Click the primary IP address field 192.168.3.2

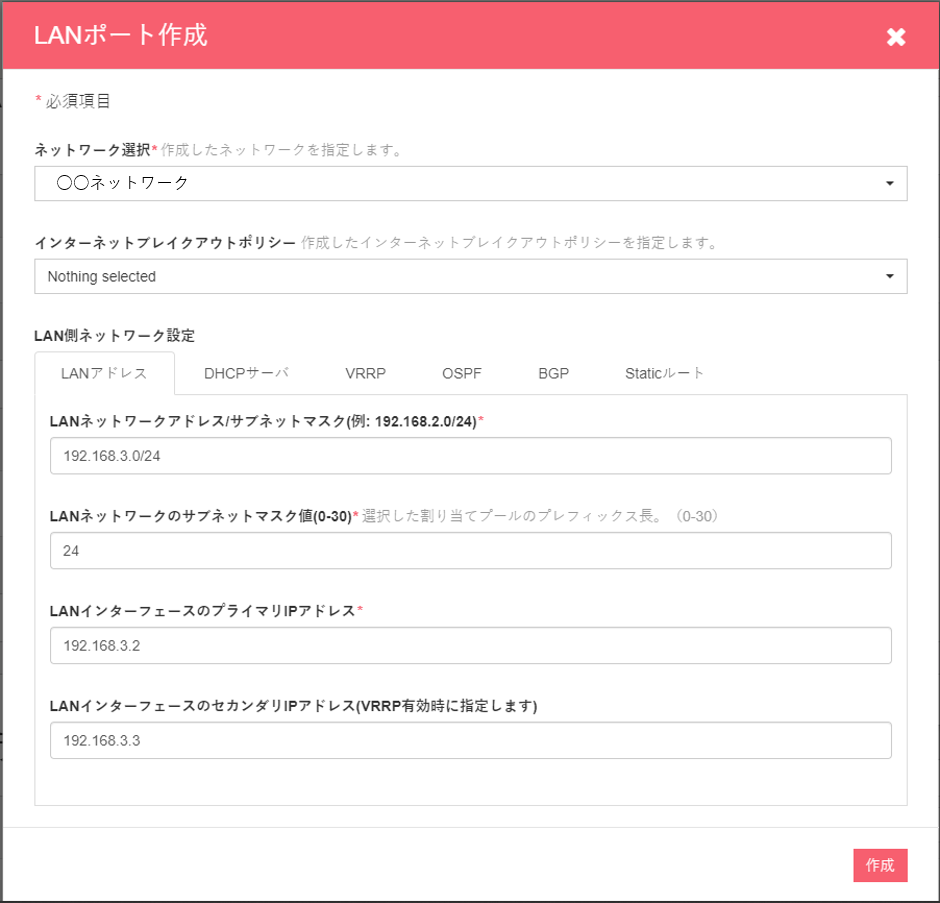click(471, 645)
